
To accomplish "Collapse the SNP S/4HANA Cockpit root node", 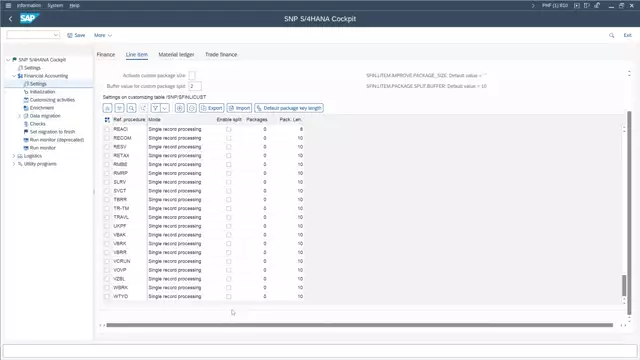I will 8,60.
